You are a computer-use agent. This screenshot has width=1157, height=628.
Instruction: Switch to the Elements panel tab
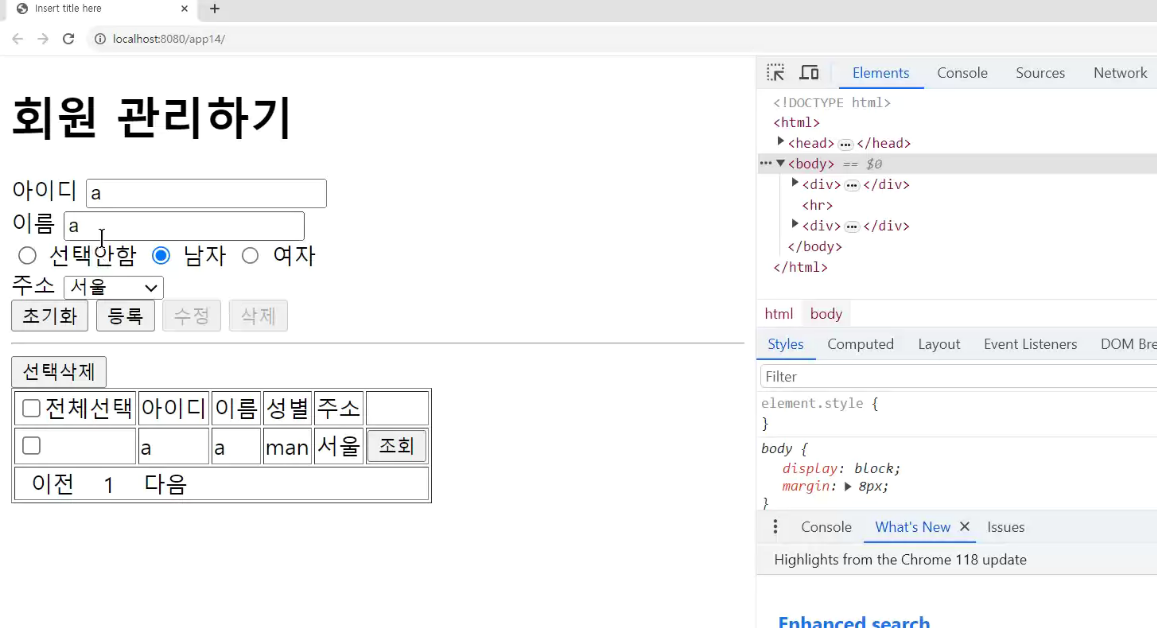pyautogui.click(x=880, y=72)
